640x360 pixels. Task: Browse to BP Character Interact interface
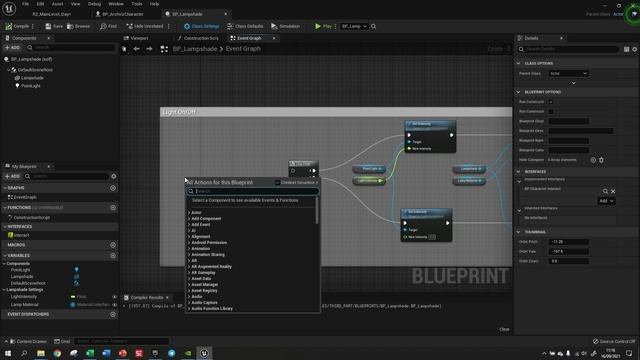click(605, 191)
